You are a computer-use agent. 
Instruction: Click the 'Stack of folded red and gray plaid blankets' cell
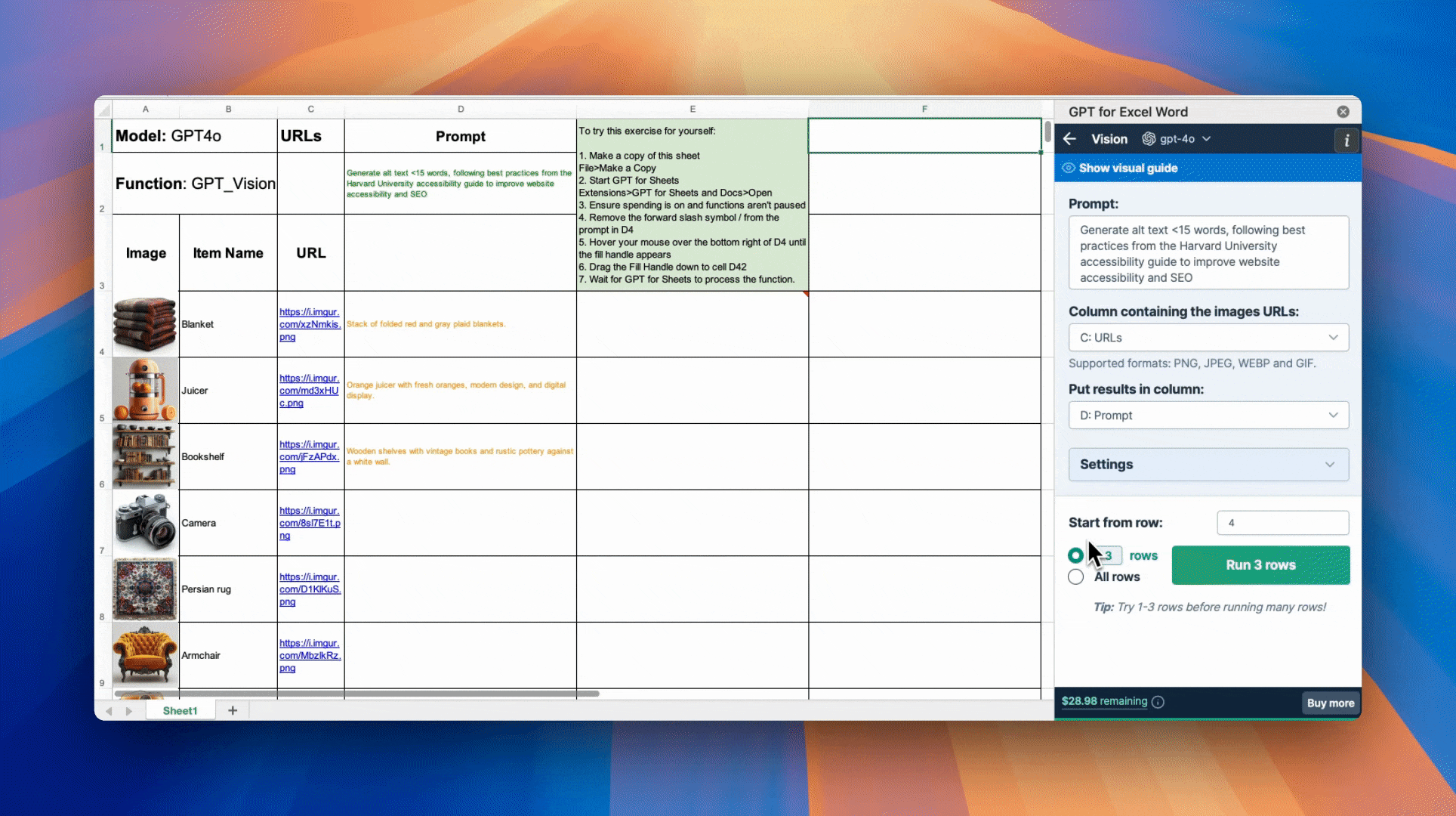pyautogui.click(x=461, y=324)
